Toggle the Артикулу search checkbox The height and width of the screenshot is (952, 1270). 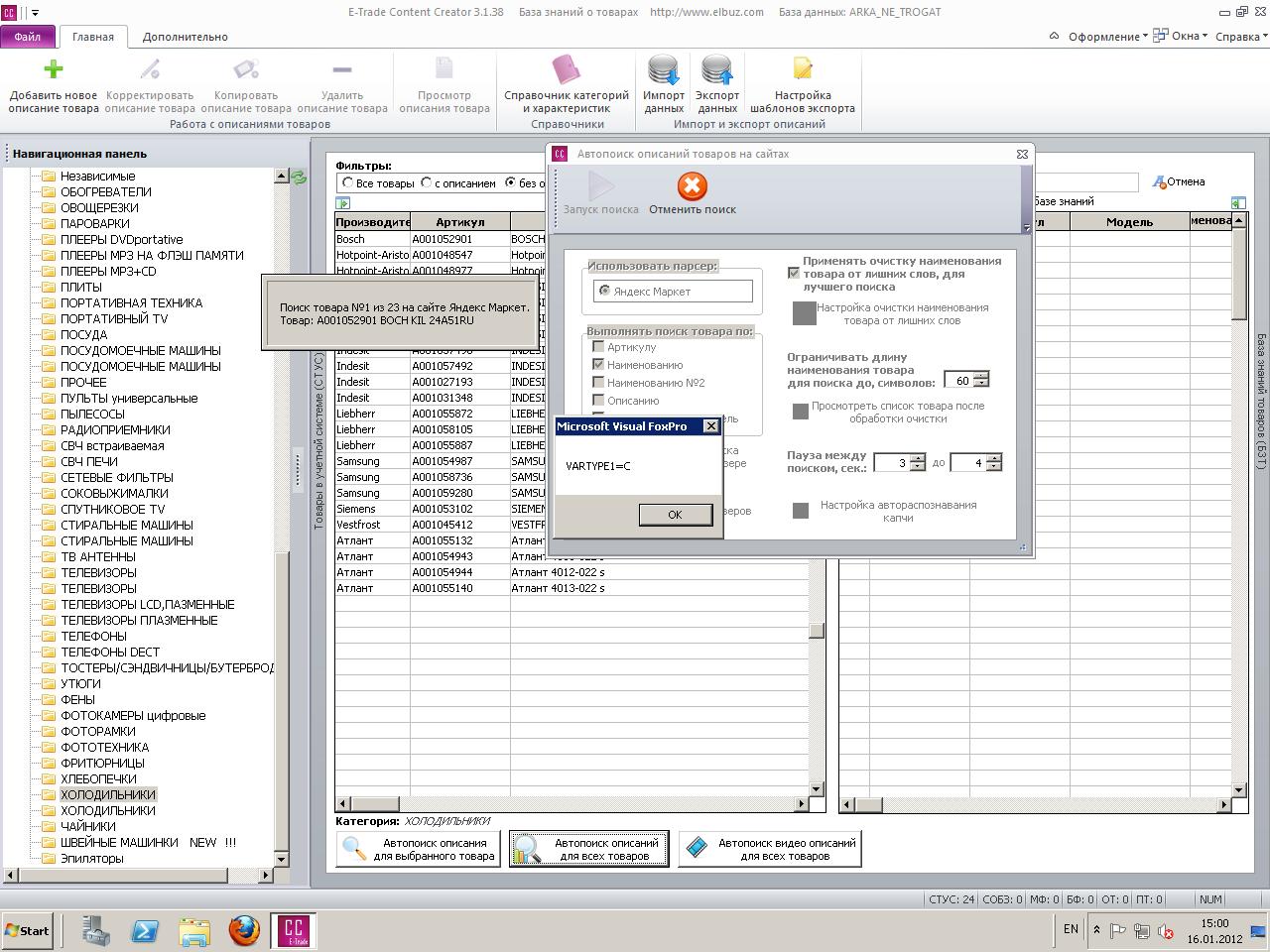click(598, 347)
